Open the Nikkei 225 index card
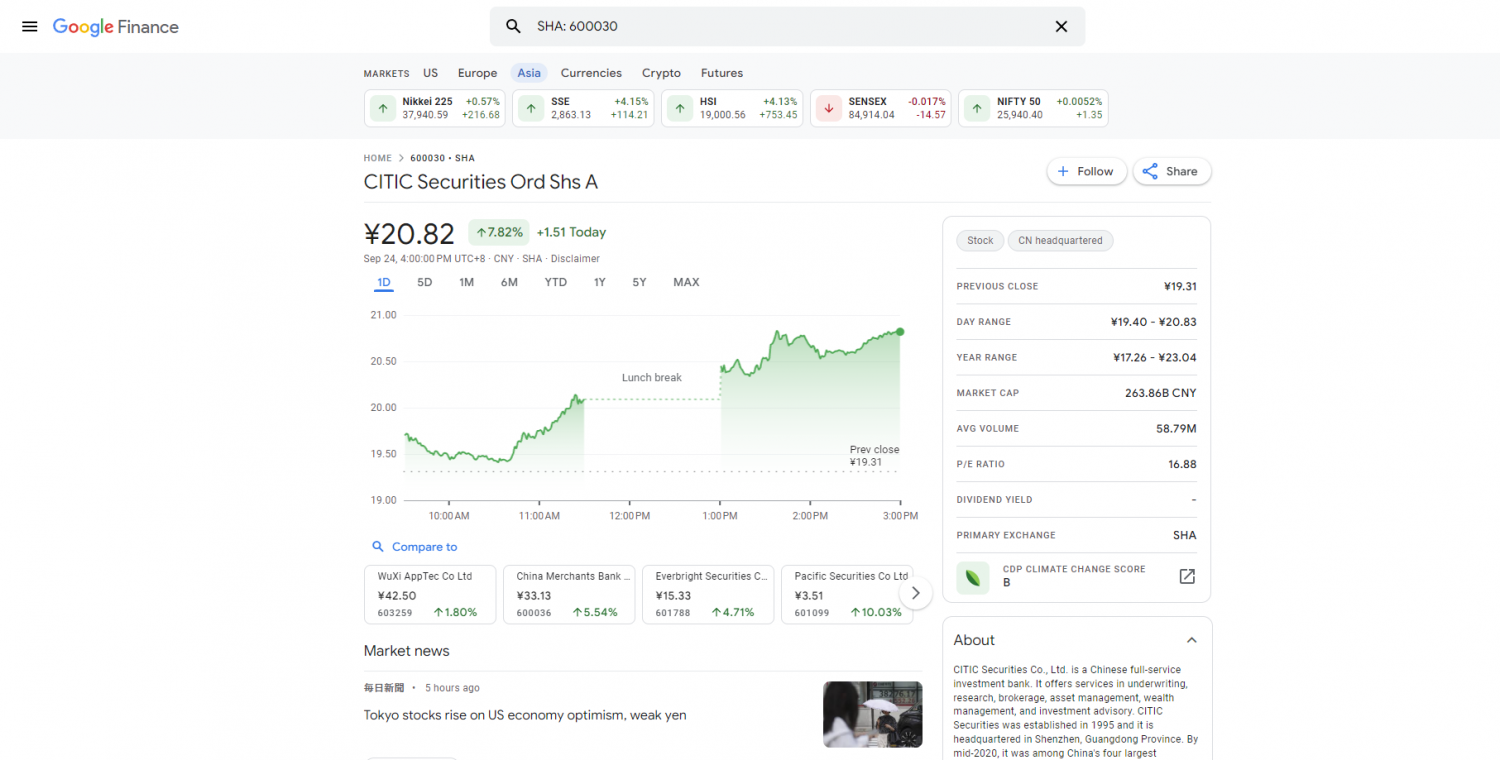The height and width of the screenshot is (760, 1500). point(435,108)
